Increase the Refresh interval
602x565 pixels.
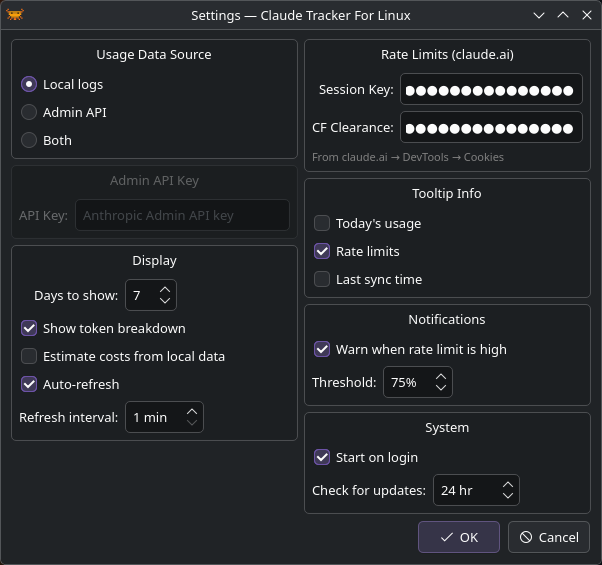tap(192, 412)
